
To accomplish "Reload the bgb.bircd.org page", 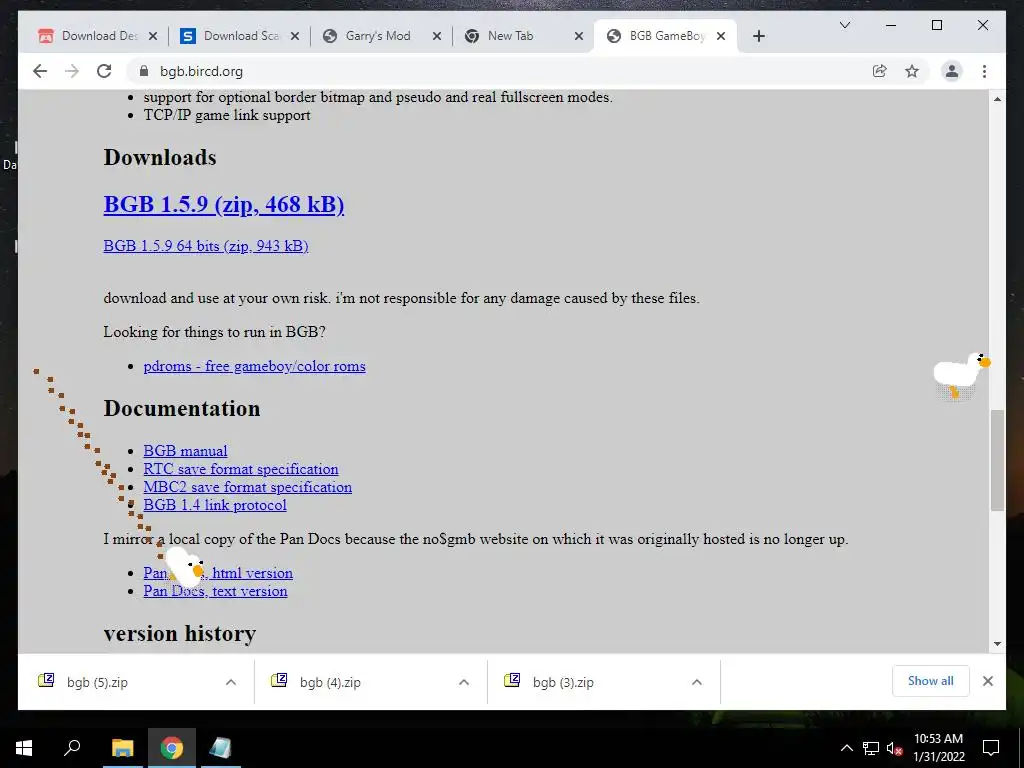I will (104, 71).
